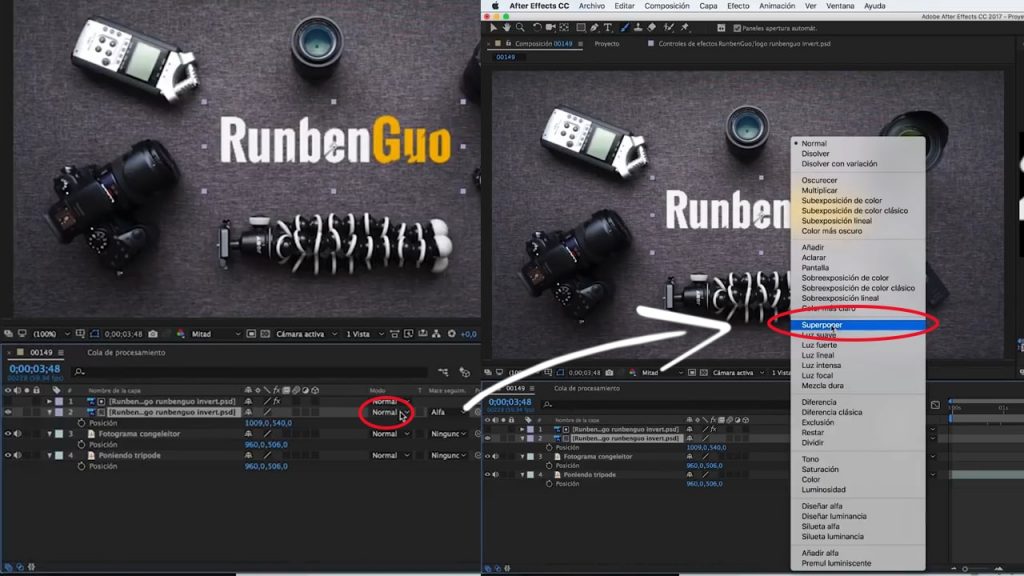
Task: Open the Alfa track matte dropdown of layer 2
Action: click(447, 412)
